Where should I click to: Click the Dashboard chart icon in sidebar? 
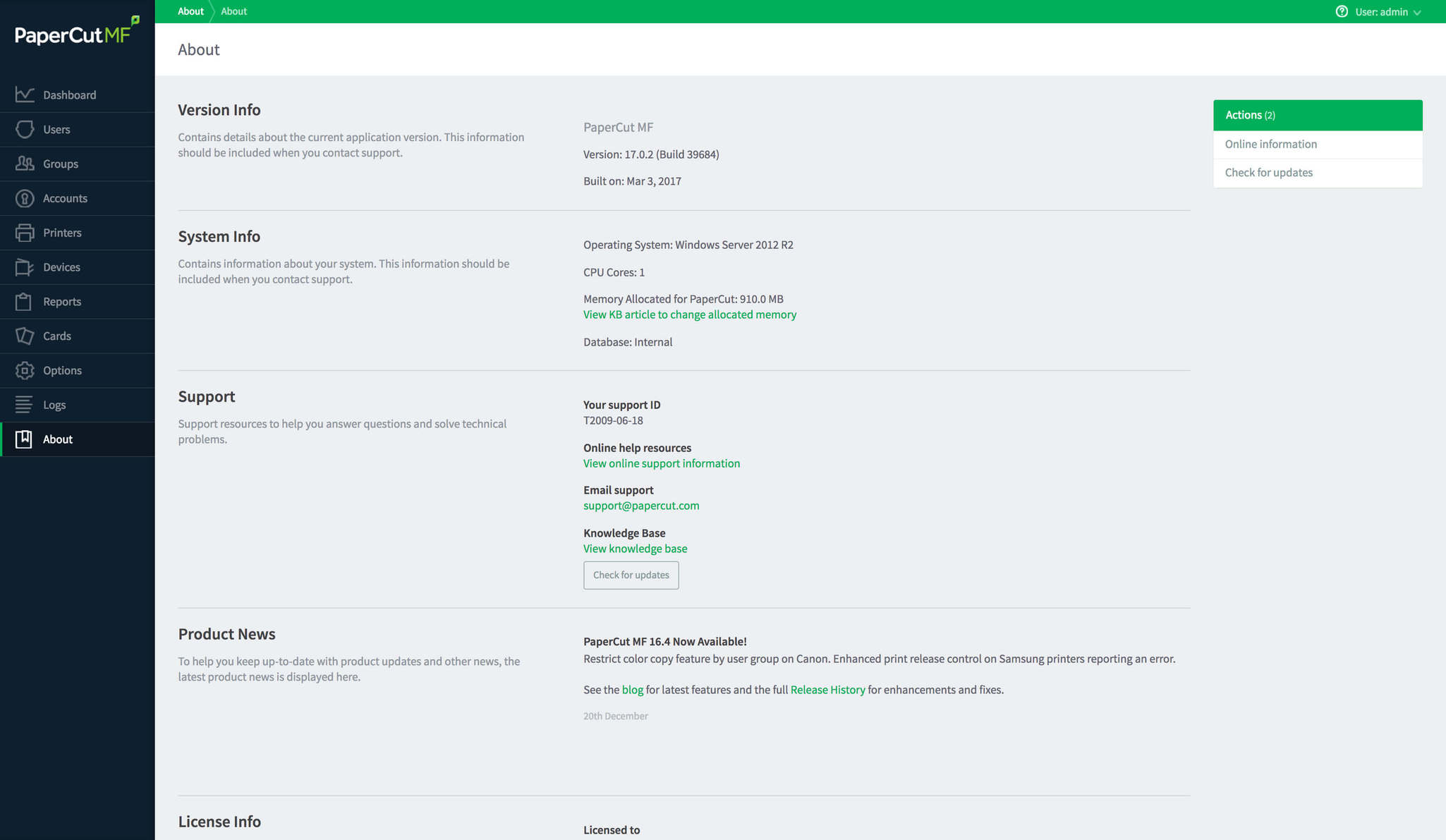tap(25, 95)
